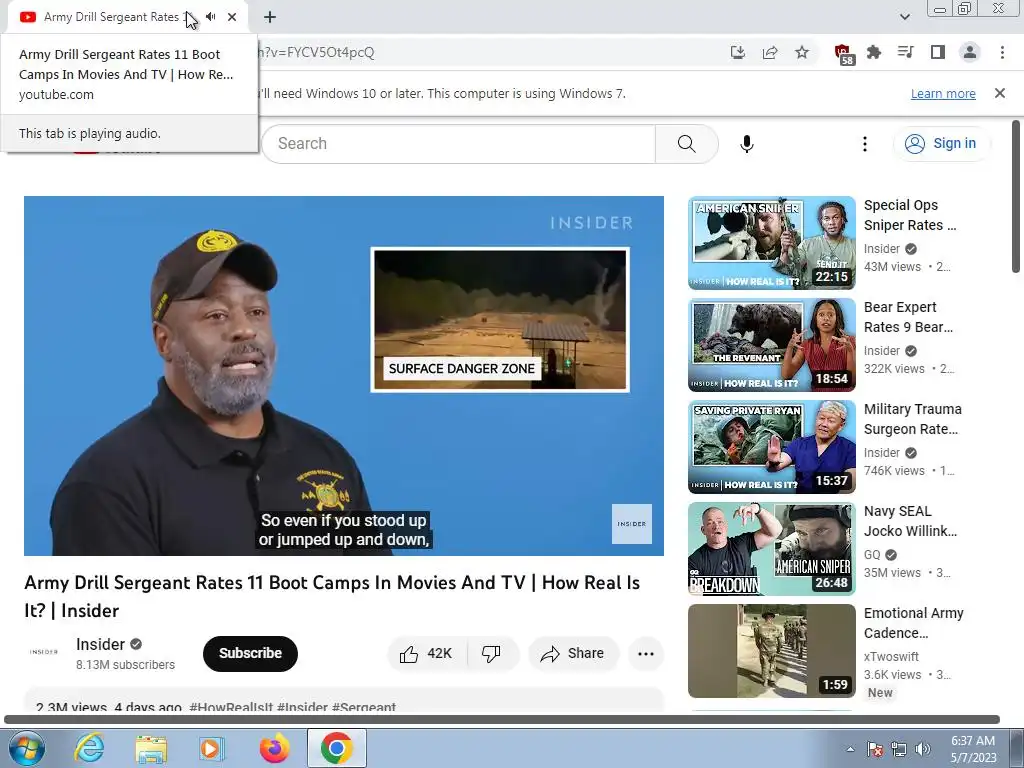Open Windows Media Player in taskbar
This screenshot has width=1024, height=768.
[212, 748]
